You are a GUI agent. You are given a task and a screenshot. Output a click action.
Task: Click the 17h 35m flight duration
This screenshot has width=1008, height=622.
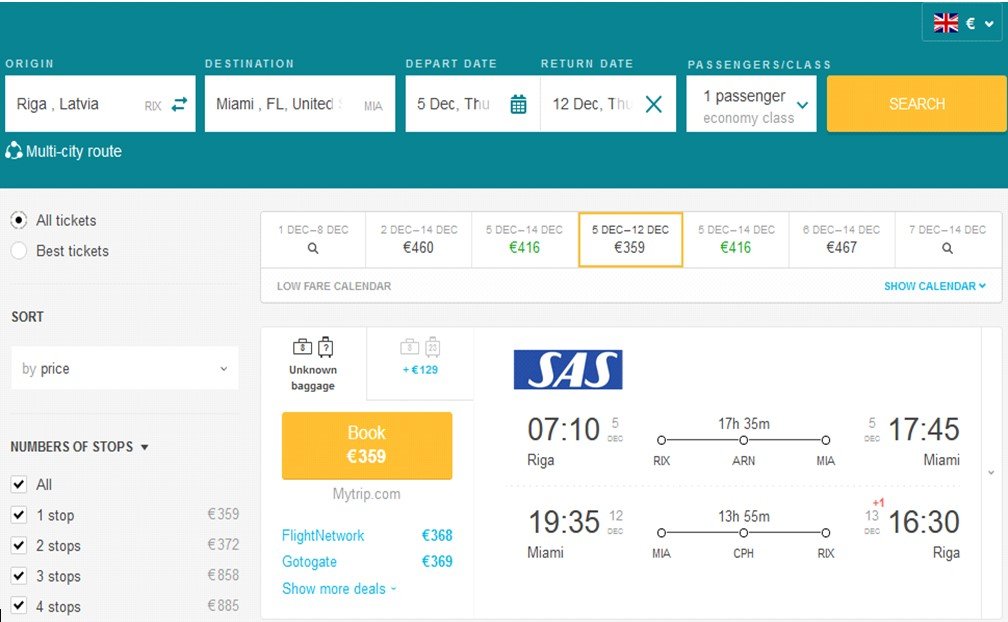(744, 424)
